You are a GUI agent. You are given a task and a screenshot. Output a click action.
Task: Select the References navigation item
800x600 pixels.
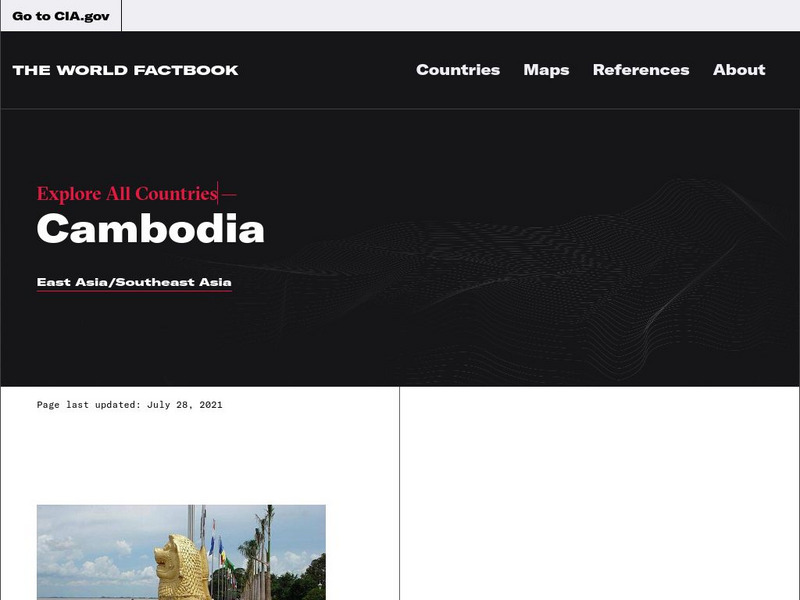point(641,70)
